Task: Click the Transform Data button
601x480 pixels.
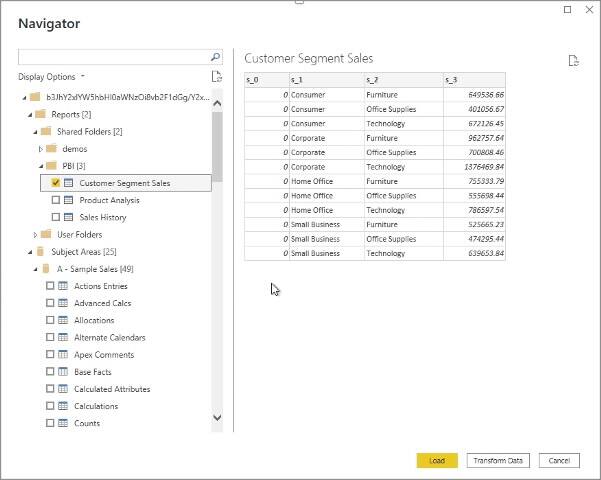Action: tap(499, 460)
